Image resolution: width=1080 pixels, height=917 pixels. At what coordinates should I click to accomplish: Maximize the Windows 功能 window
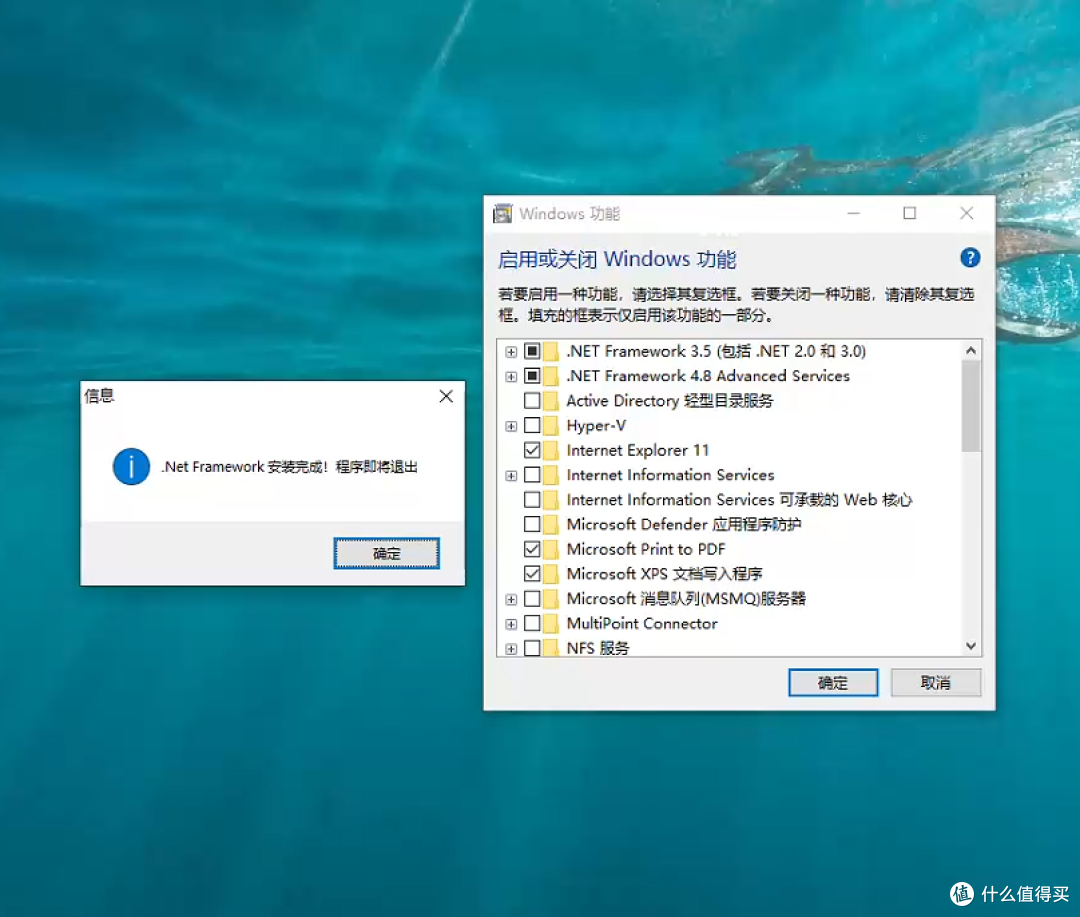tap(910, 214)
